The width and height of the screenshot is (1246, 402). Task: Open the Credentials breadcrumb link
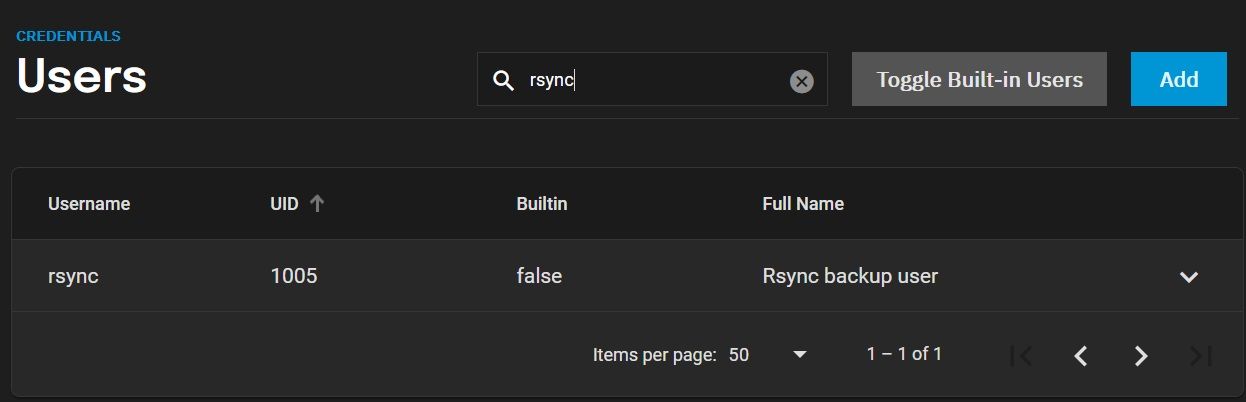pos(68,36)
